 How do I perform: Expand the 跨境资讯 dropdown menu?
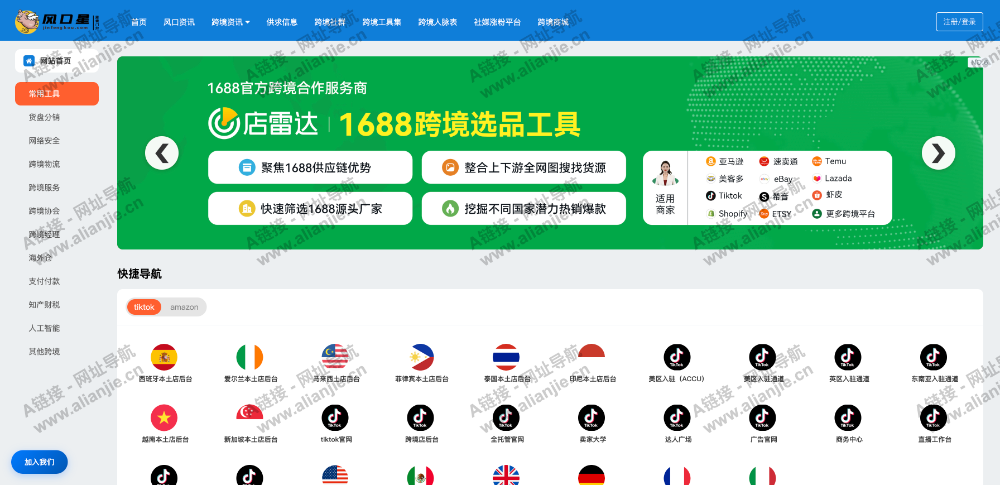point(230,22)
